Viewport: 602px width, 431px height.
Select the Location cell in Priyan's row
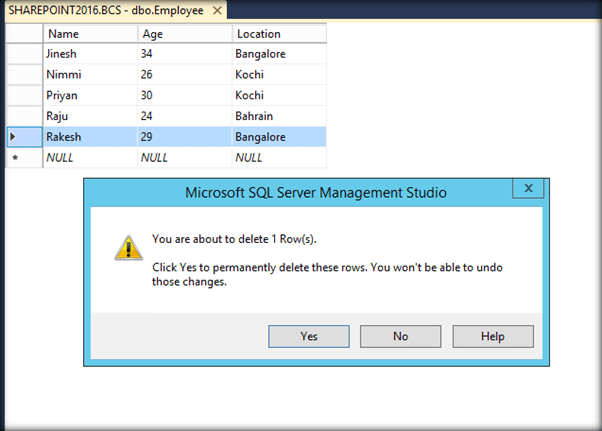278,95
